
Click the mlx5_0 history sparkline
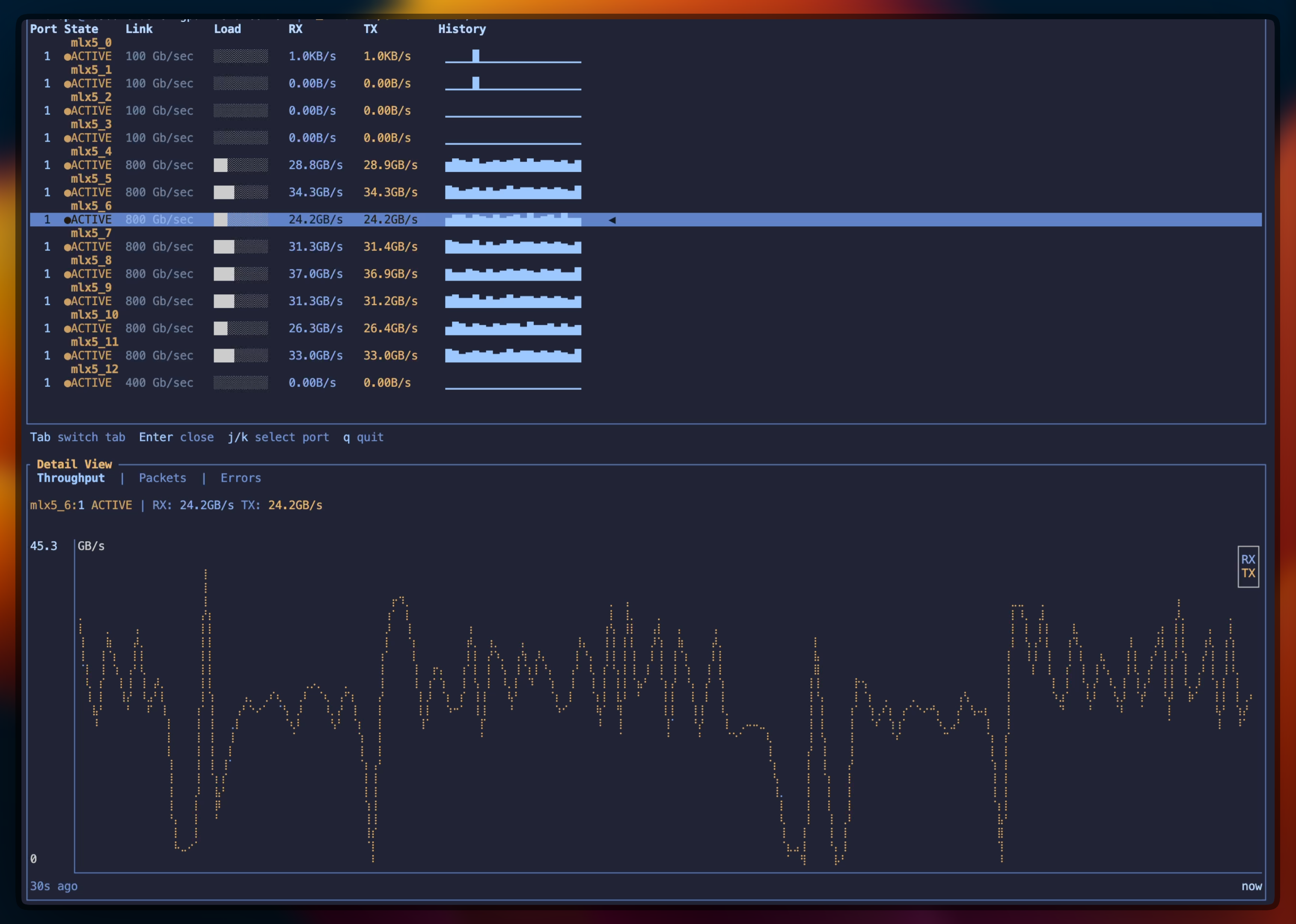[513, 56]
